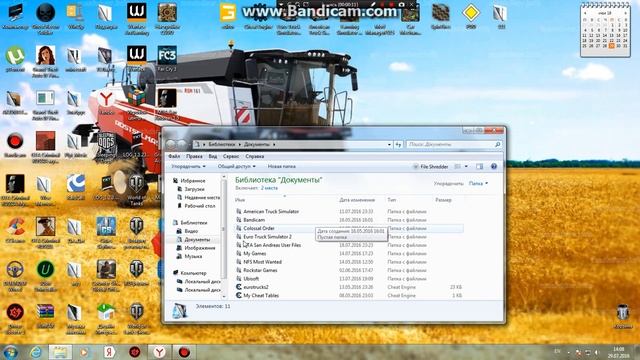Screen dimensions: 640x360
Task: Select Изображения under Библиотеки
Action: pos(200,248)
